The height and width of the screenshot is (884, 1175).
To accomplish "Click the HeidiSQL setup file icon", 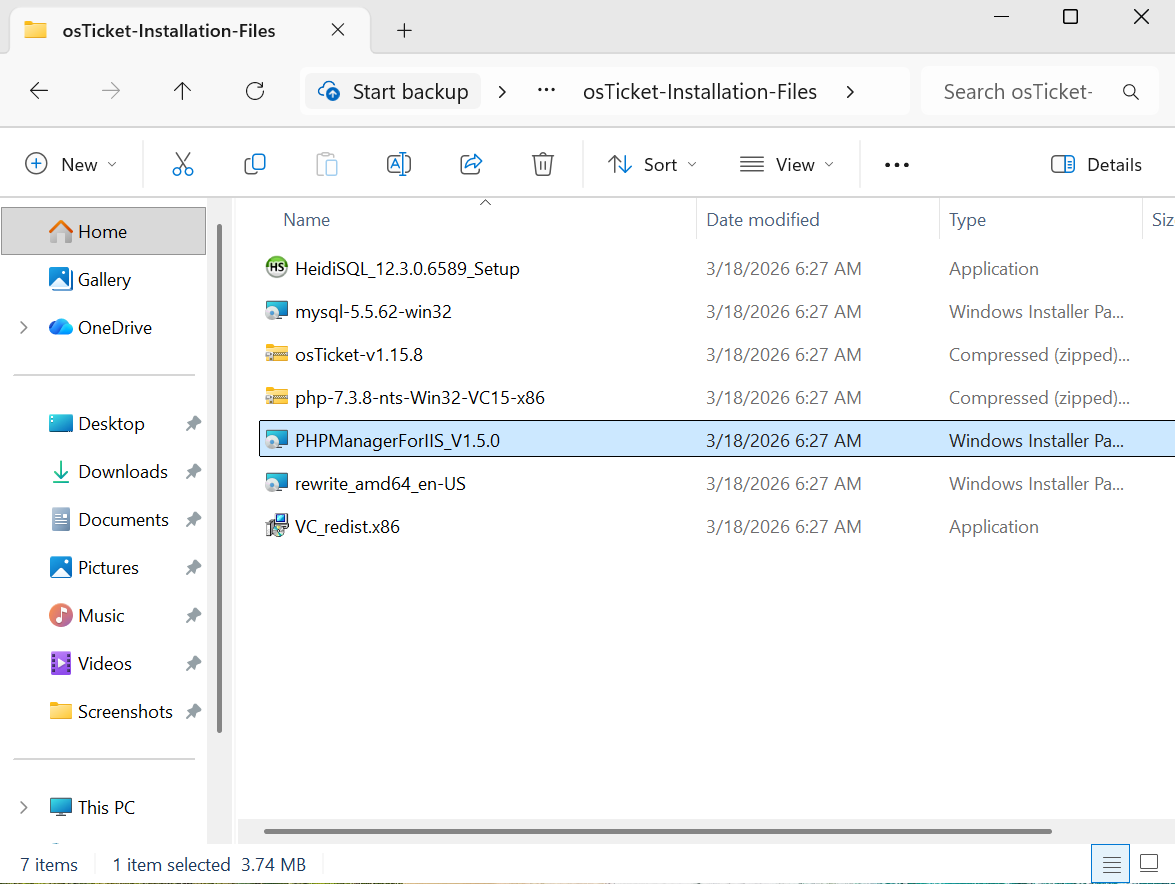I will tap(277, 267).
